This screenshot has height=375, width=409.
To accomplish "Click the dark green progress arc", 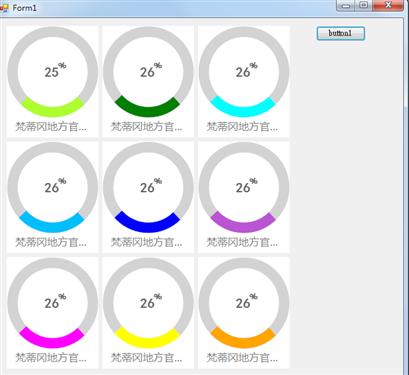I will (x=147, y=108).
